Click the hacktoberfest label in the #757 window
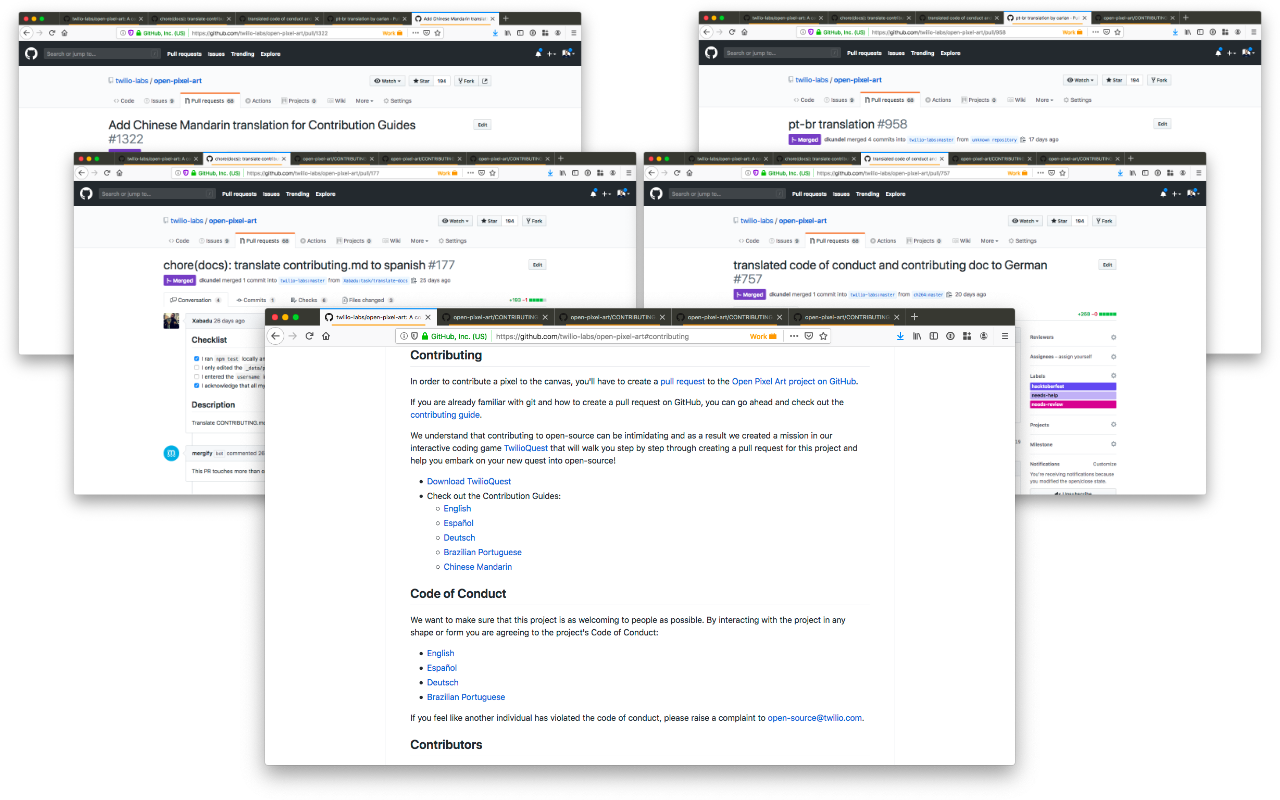1280x800 pixels. click(1073, 386)
